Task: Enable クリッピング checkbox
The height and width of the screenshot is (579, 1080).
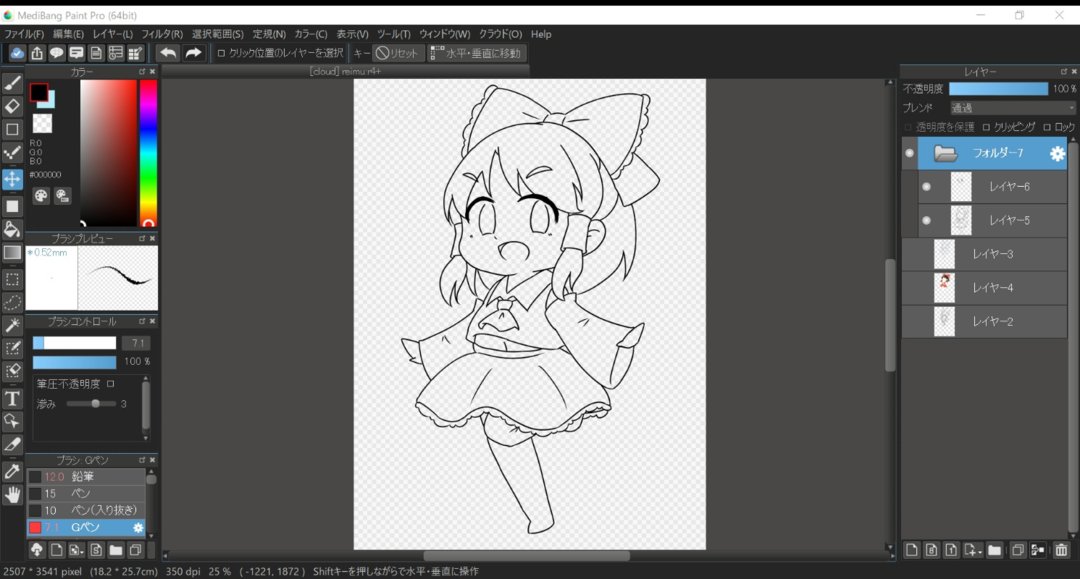Action: click(x=986, y=127)
